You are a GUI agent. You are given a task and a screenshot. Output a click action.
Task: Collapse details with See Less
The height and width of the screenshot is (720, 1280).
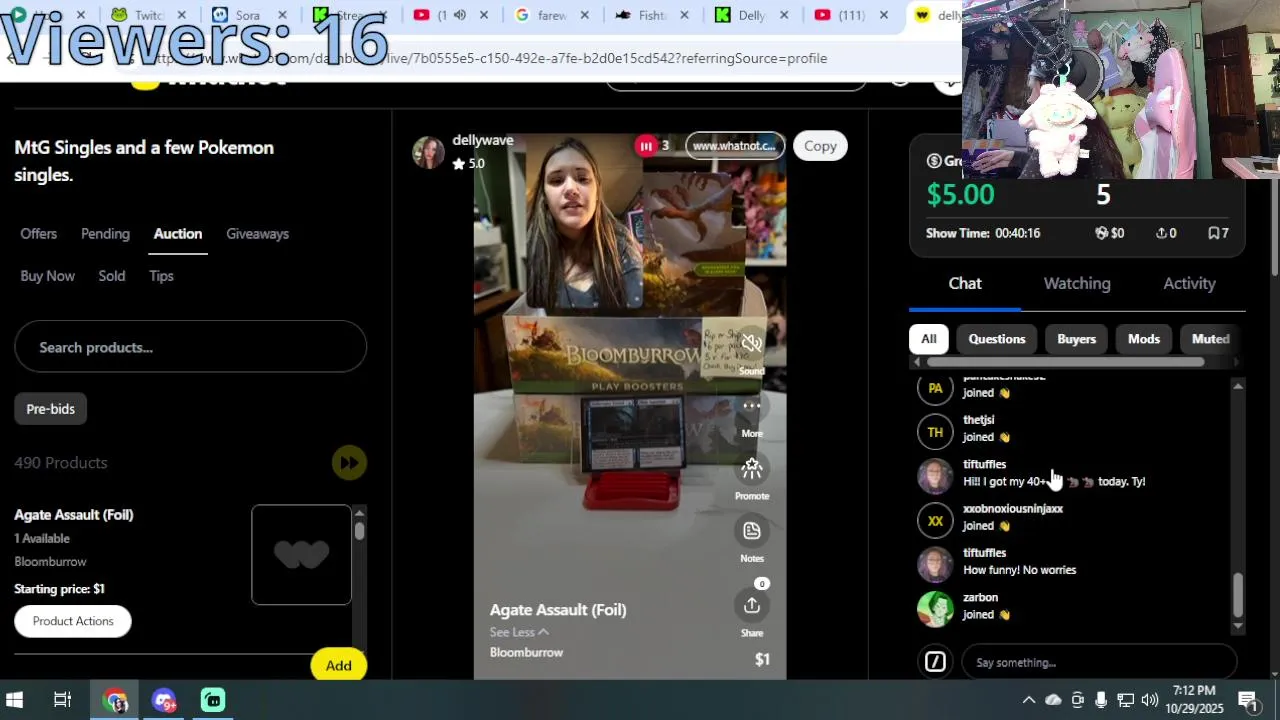pos(519,632)
